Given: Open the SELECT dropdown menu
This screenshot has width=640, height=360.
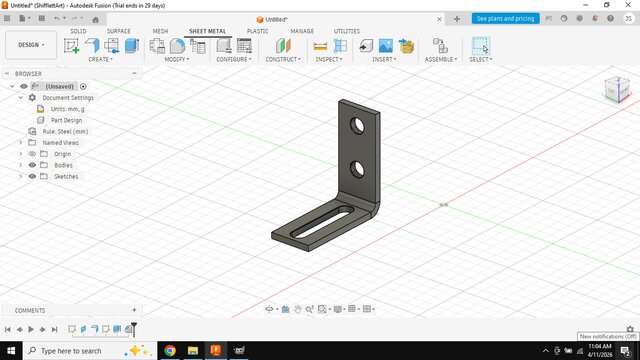Looking at the screenshot, I should [x=481, y=59].
